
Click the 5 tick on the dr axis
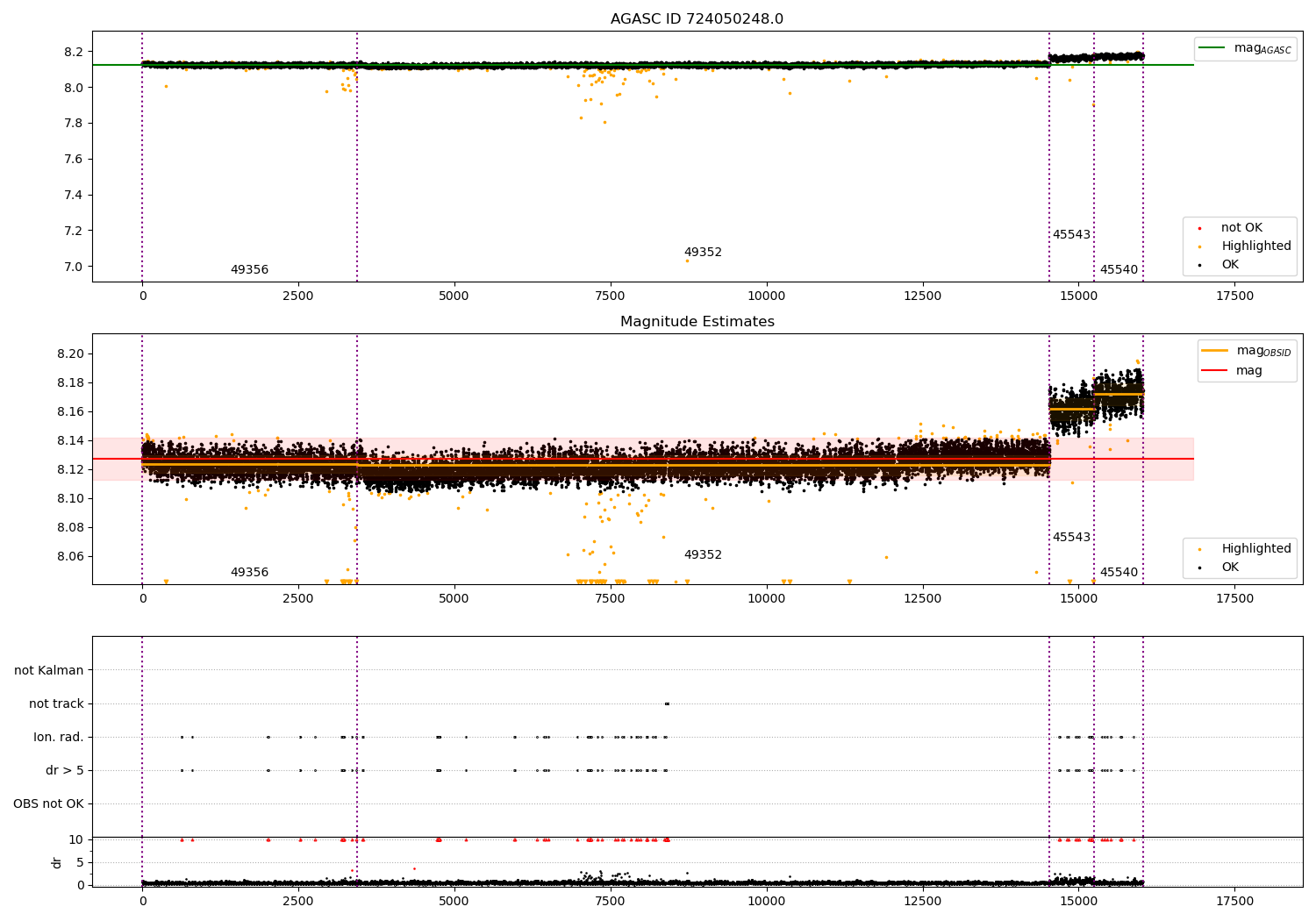coord(81,863)
